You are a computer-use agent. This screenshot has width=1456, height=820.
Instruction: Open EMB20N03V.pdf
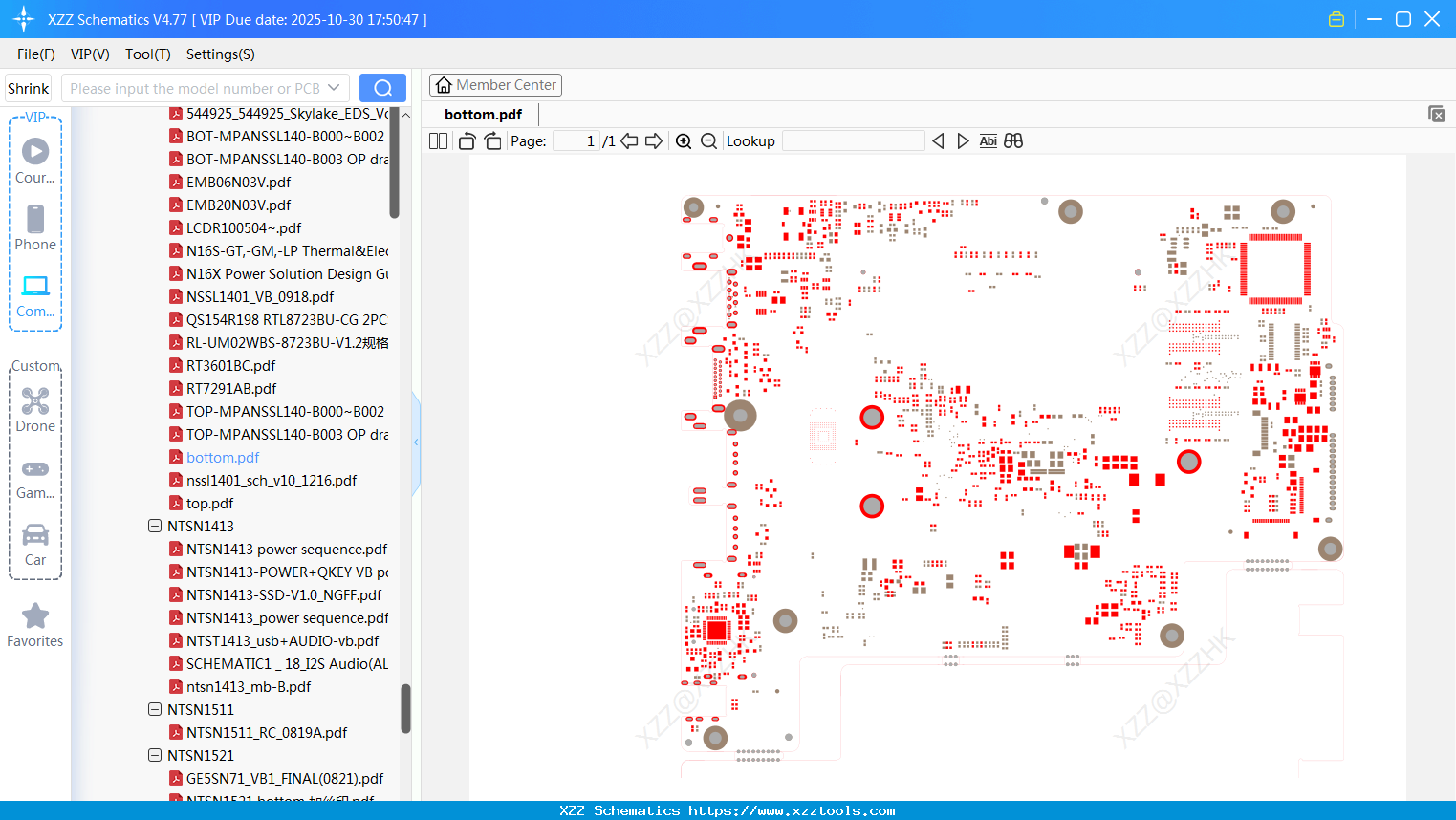239,205
